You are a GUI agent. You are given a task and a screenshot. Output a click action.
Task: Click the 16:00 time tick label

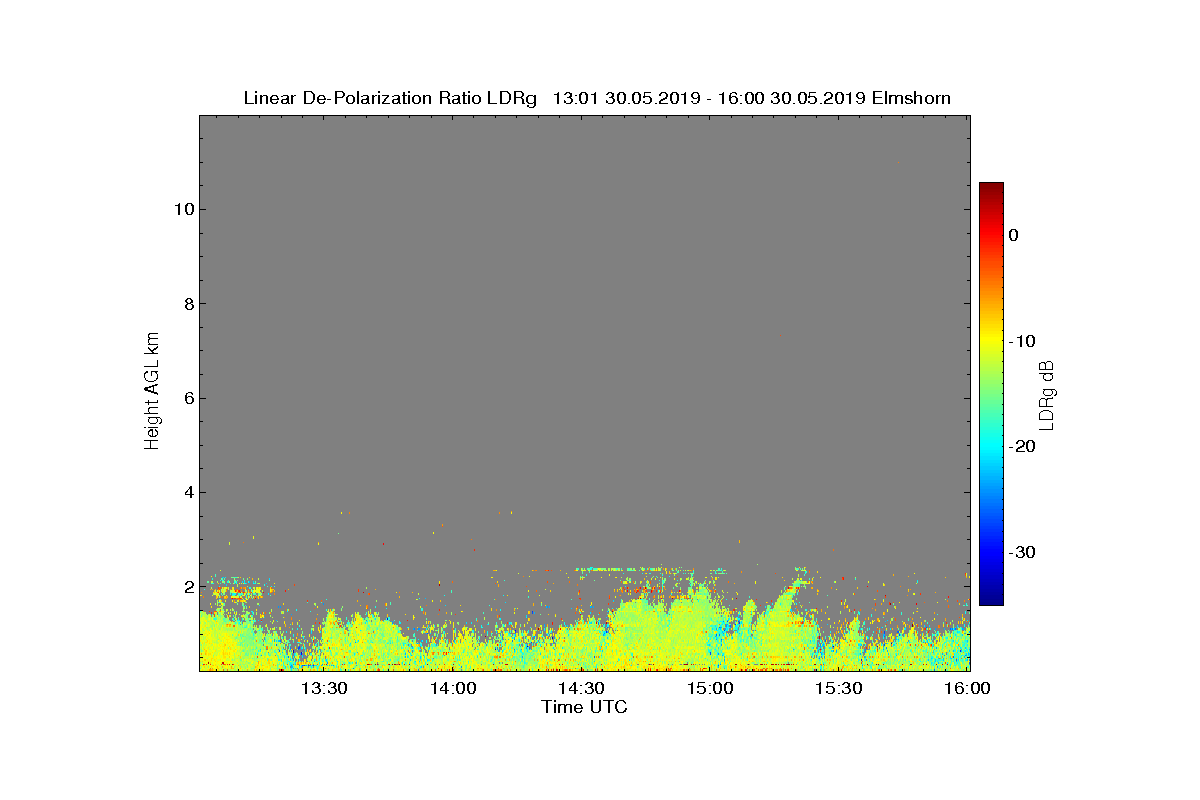[x=967, y=688]
